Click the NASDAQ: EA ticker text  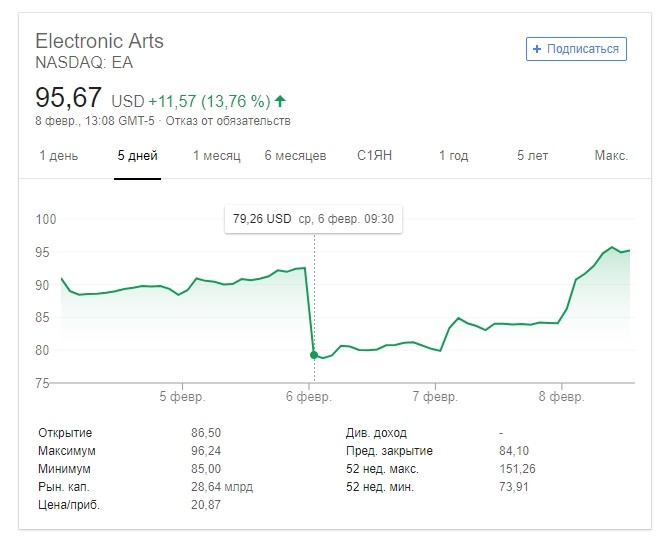[x=84, y=62]
